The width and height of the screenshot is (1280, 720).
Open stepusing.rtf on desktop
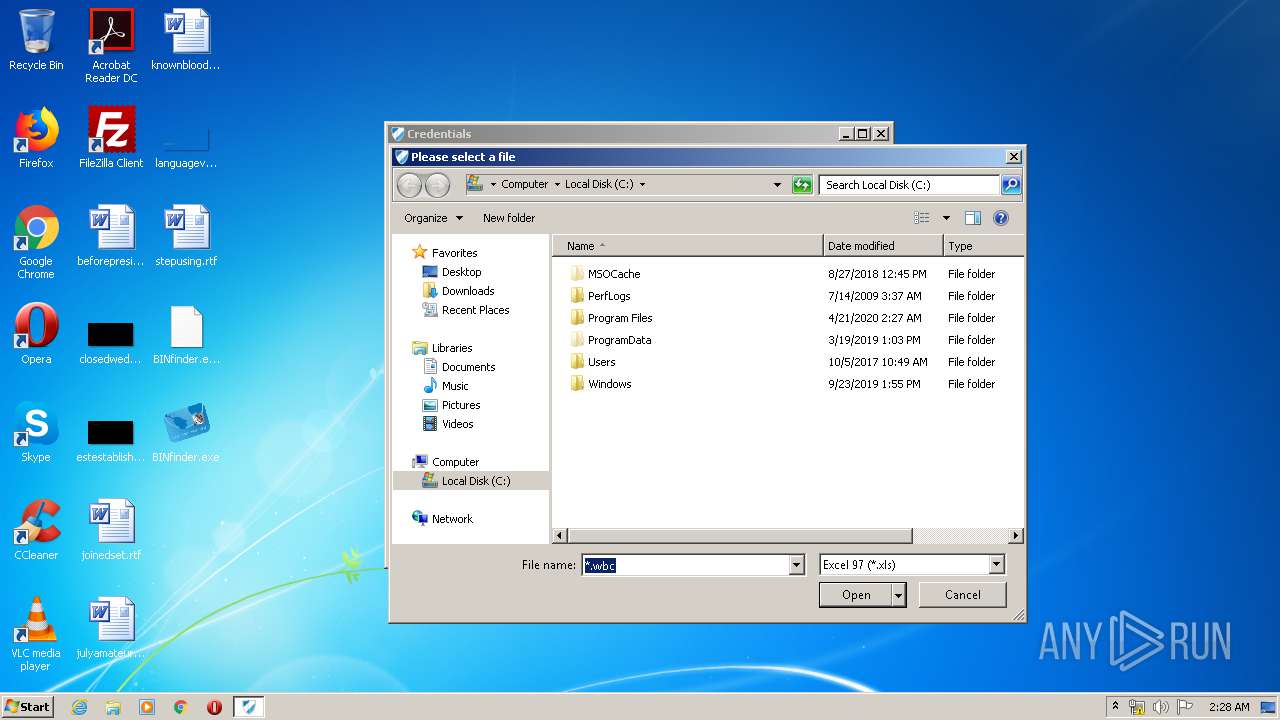pyautogui.click(x=186, y=236)
